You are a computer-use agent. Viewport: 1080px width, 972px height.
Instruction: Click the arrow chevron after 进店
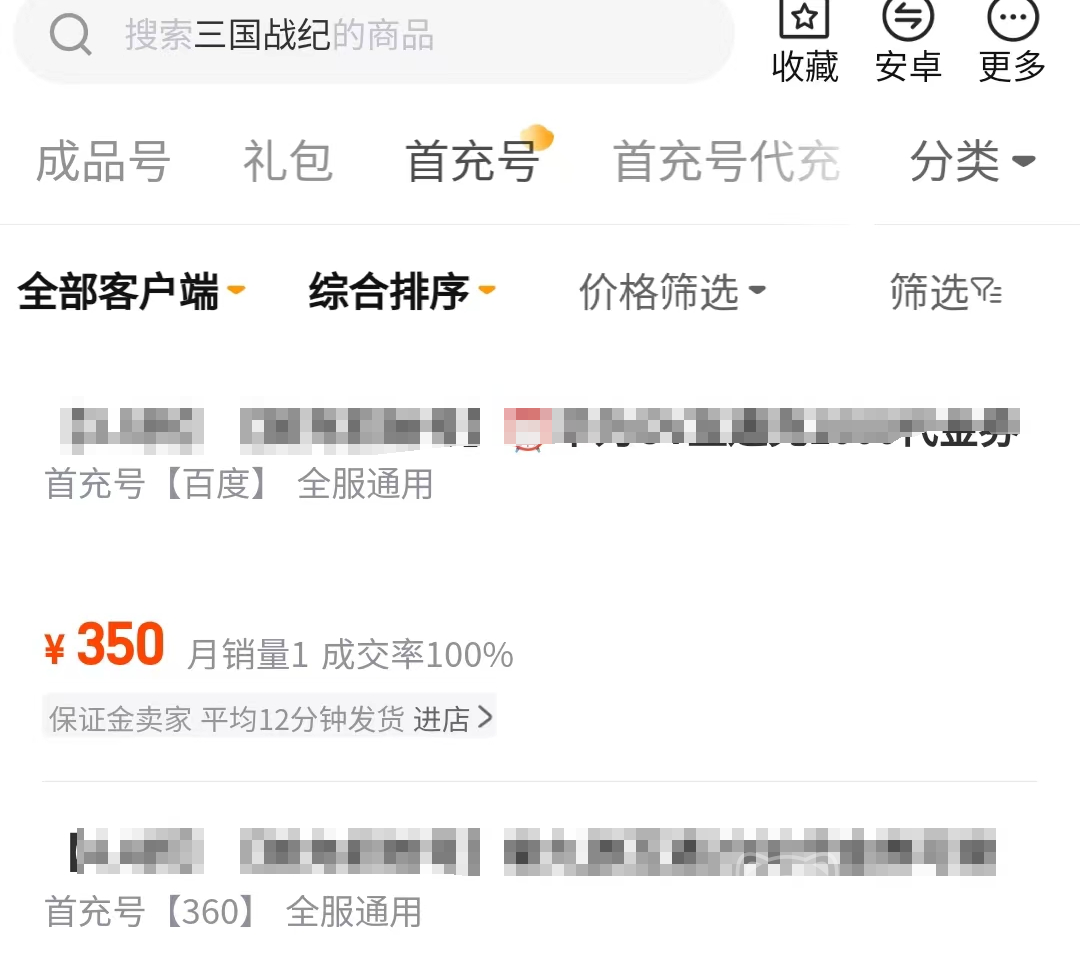[x=485, y=717]
